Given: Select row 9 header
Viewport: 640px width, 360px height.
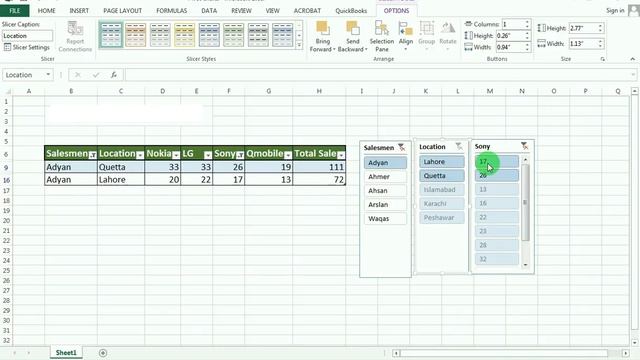Looking at the screenshot, I should coord(6,167).
